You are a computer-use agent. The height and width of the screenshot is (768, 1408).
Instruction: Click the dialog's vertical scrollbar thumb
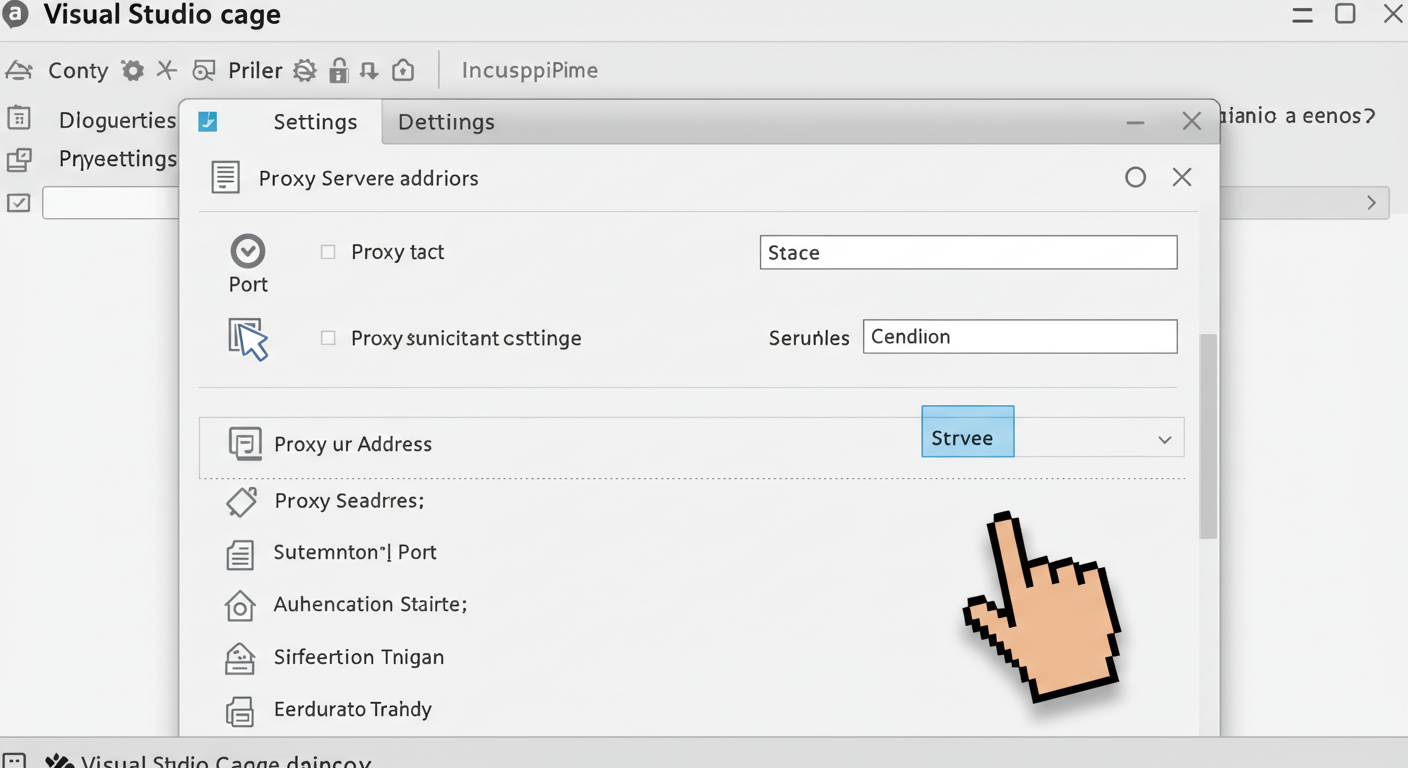(x=1208, y=435)
